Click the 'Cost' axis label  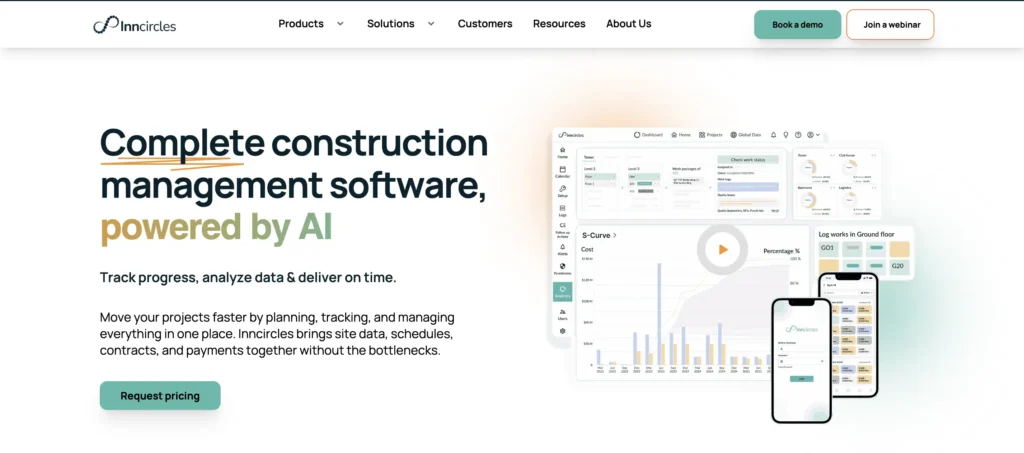[587, 249]
